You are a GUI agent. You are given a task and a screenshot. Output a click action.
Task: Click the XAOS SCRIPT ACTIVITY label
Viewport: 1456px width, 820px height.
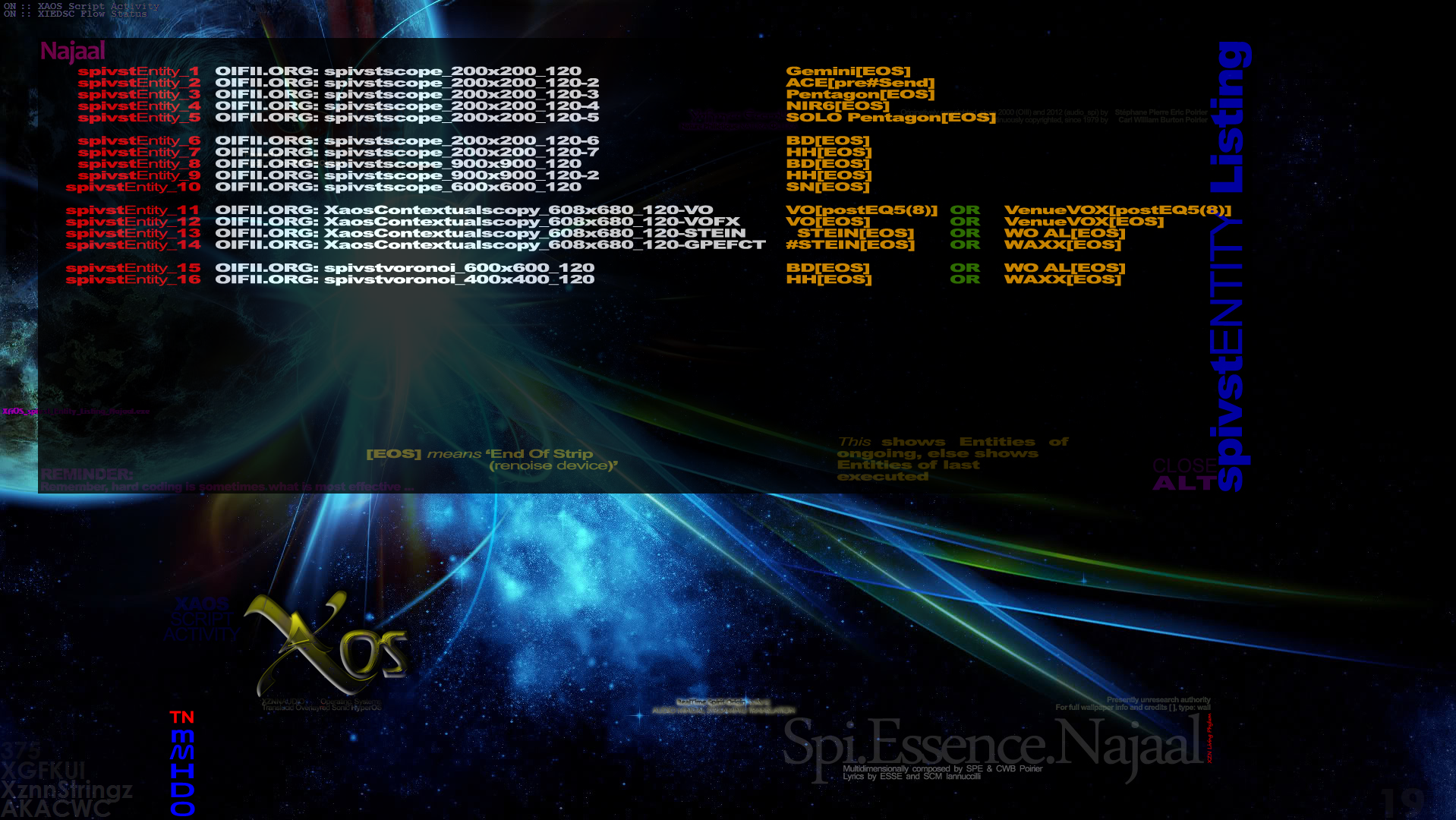202,620
